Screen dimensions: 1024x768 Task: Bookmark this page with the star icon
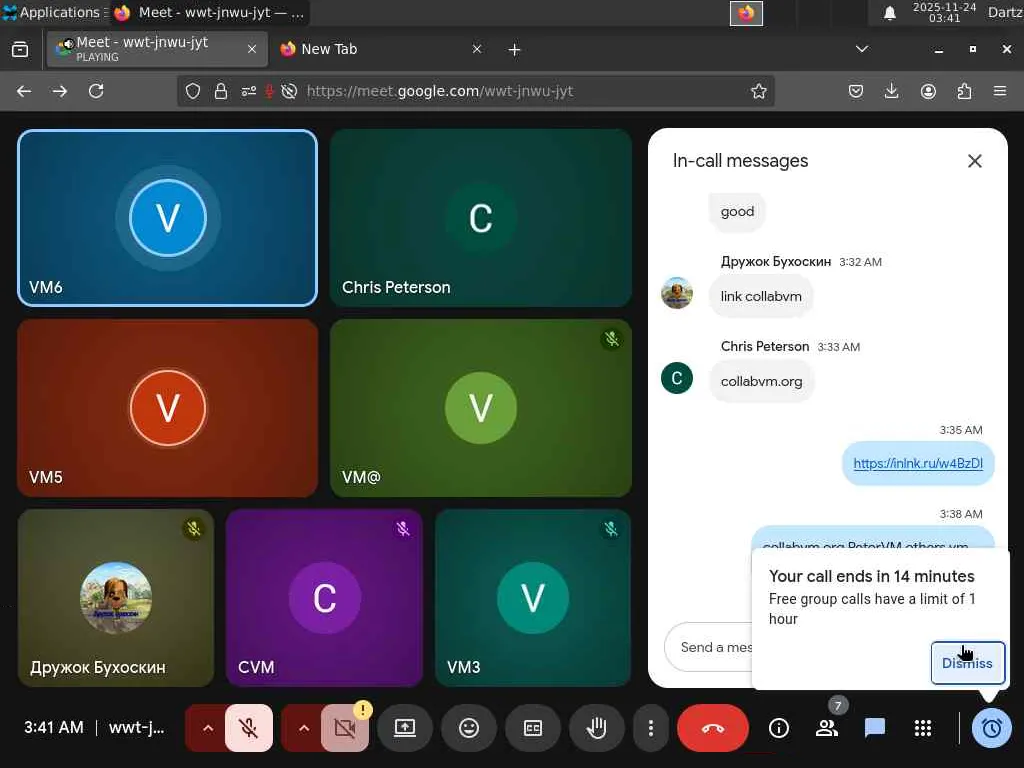pos(758,91)
